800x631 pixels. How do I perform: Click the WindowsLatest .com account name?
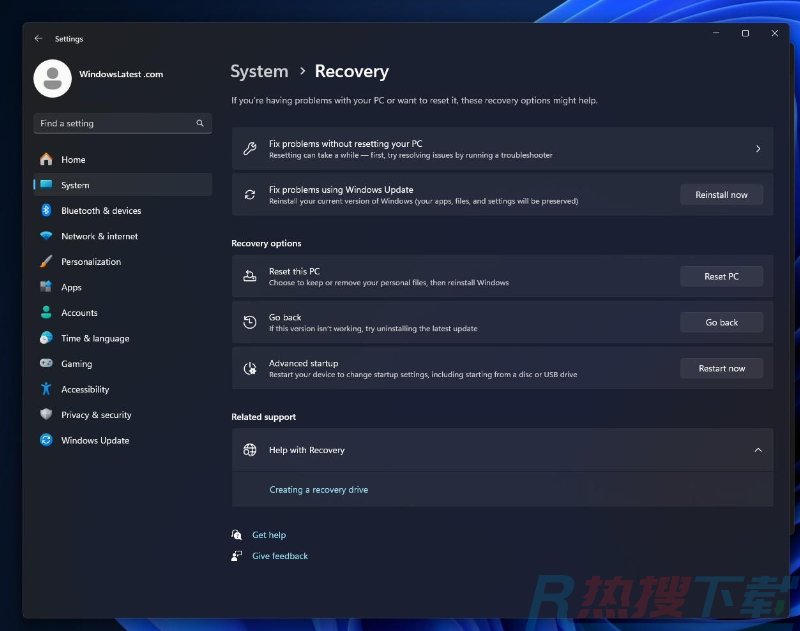121,74
